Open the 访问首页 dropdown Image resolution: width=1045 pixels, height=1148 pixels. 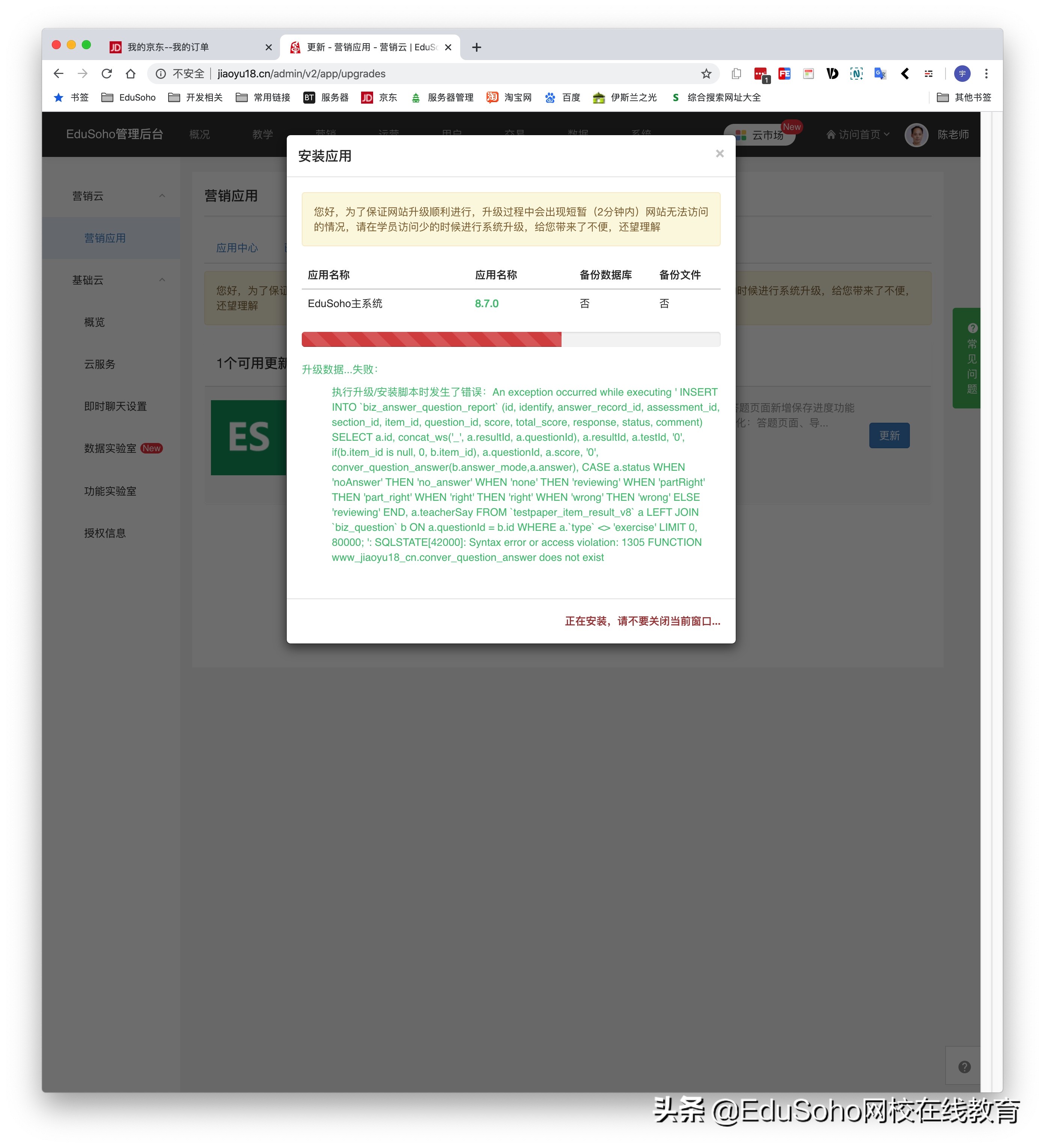pyautogui.click(x=857, y=135)
